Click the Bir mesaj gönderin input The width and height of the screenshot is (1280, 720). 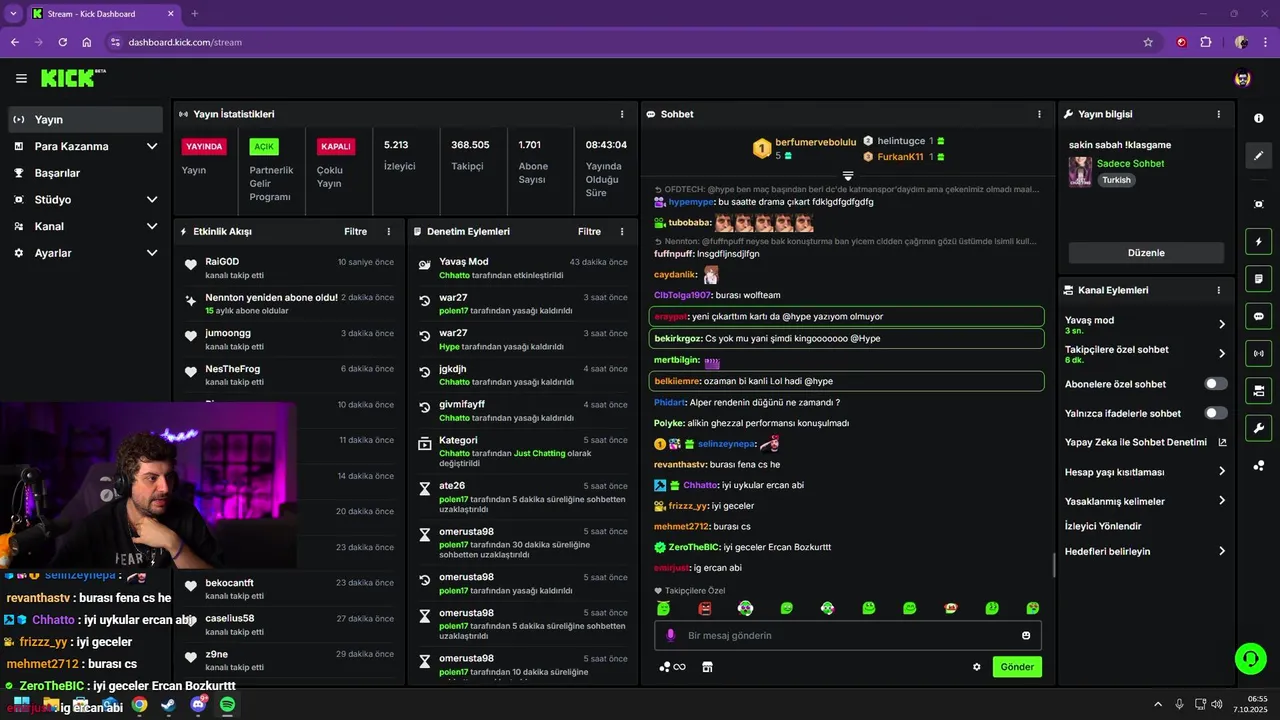click(848, 636)
